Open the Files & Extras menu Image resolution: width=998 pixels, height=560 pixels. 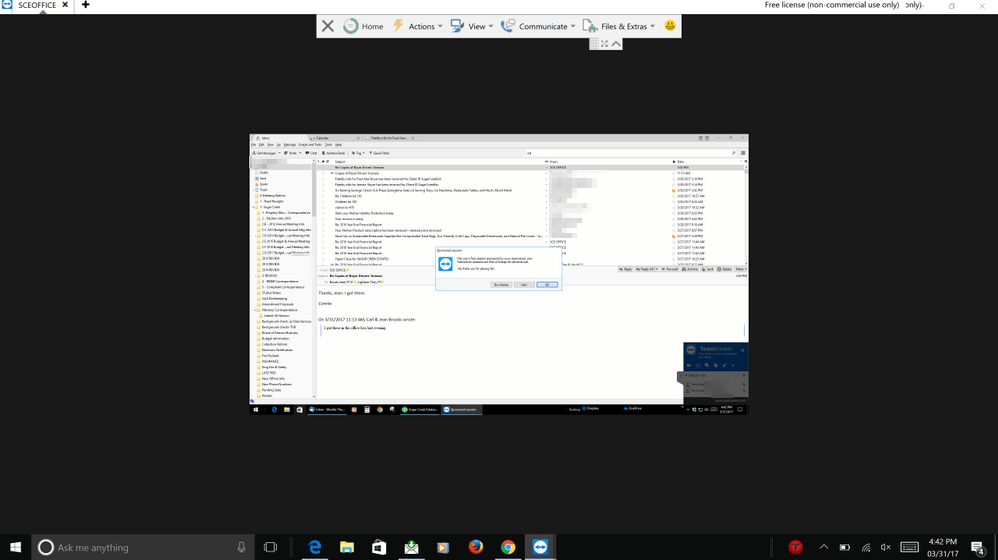(619, 26)
